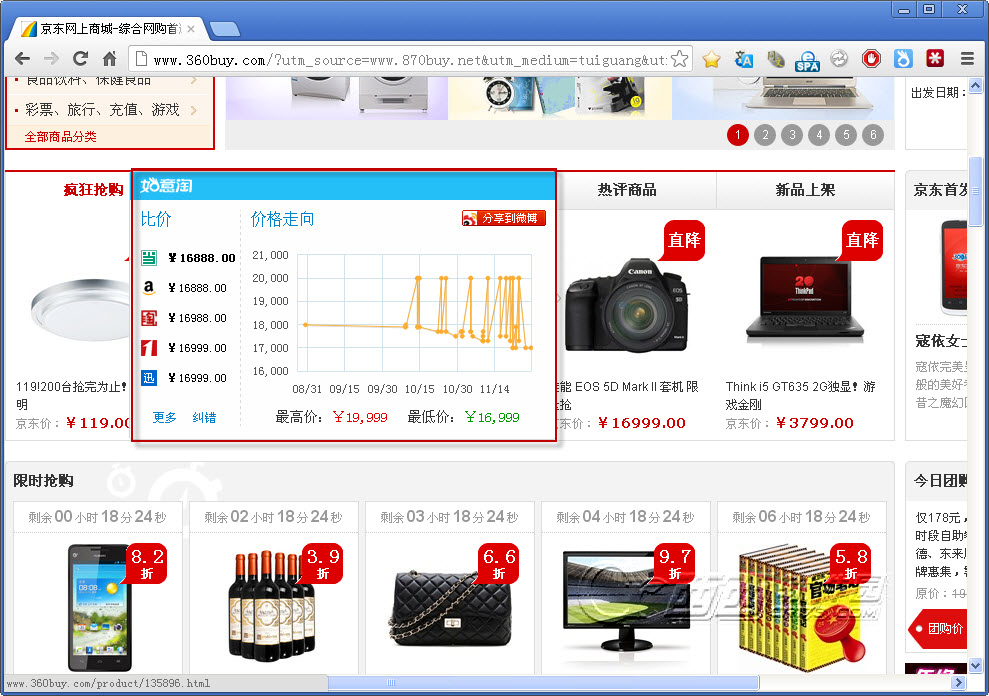Open the 8.2折 smartphone deal image
989x696 pixels.
click(100, 608)
